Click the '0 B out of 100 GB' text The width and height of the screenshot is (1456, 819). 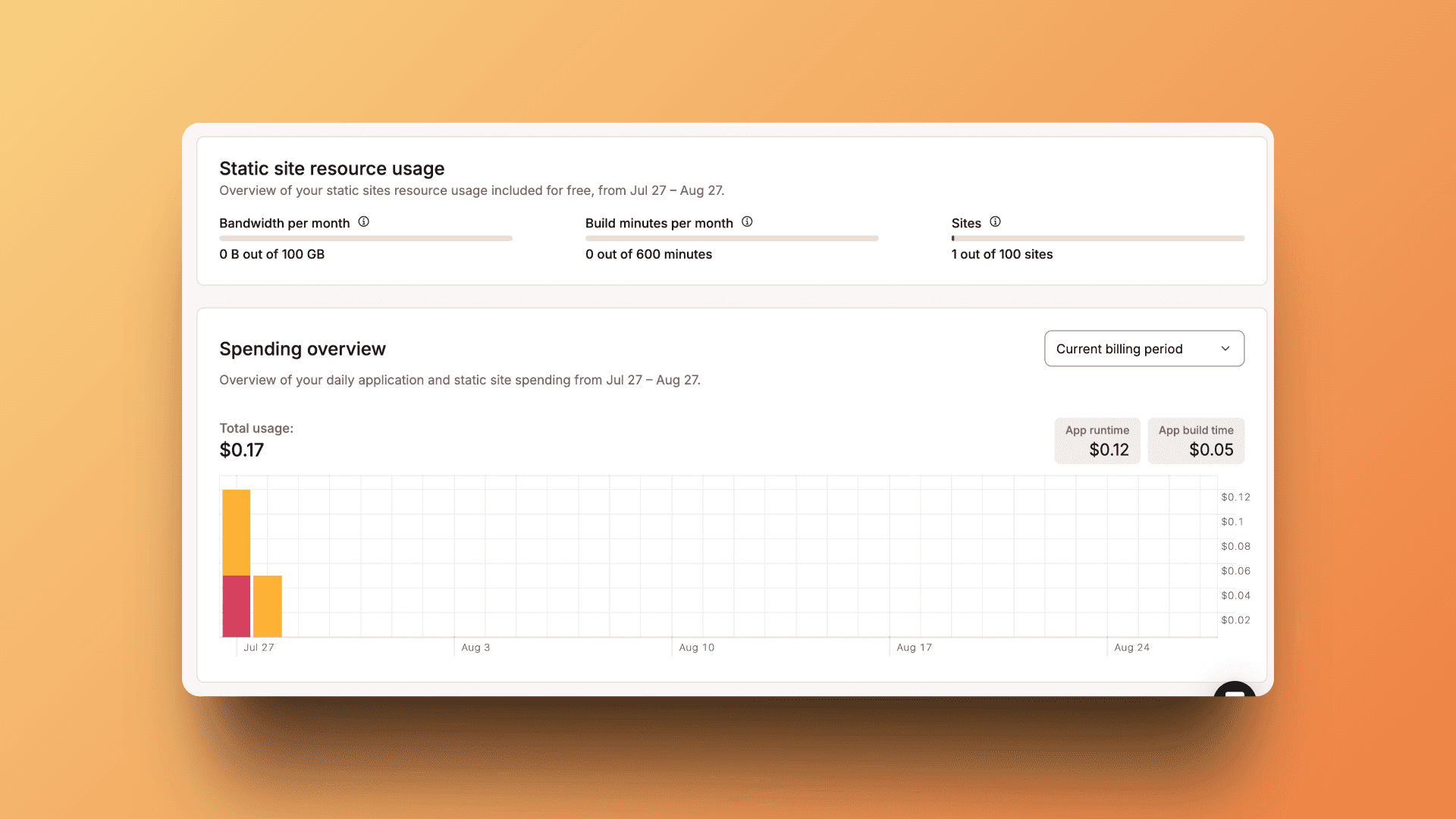pos(271,254)
